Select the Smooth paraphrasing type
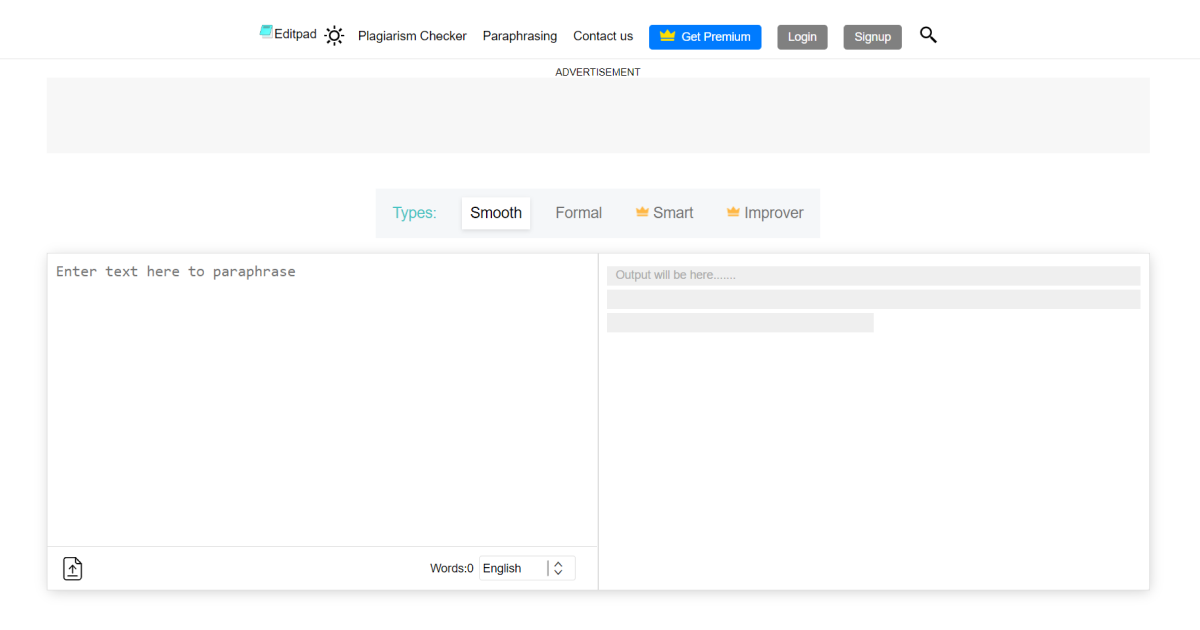This screenshot has width=1200, height=630. coord(496,213)
